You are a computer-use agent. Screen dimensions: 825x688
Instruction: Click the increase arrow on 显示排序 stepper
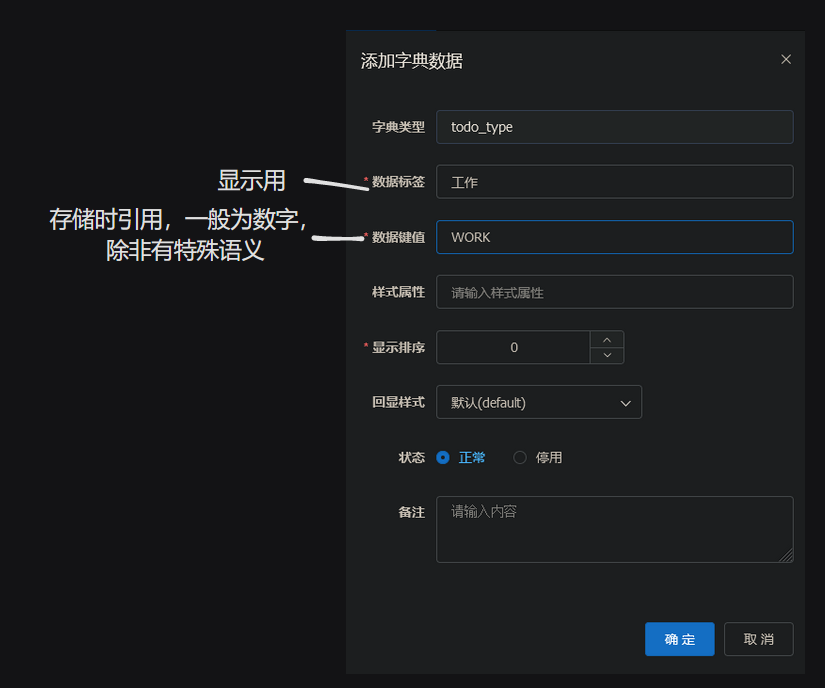click(607, 339)
